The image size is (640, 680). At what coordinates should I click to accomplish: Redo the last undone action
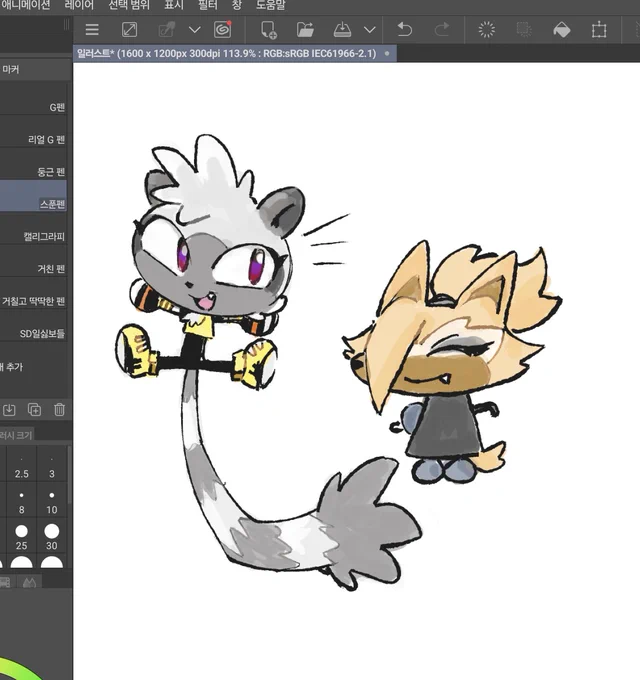click(x=442, y=30)
